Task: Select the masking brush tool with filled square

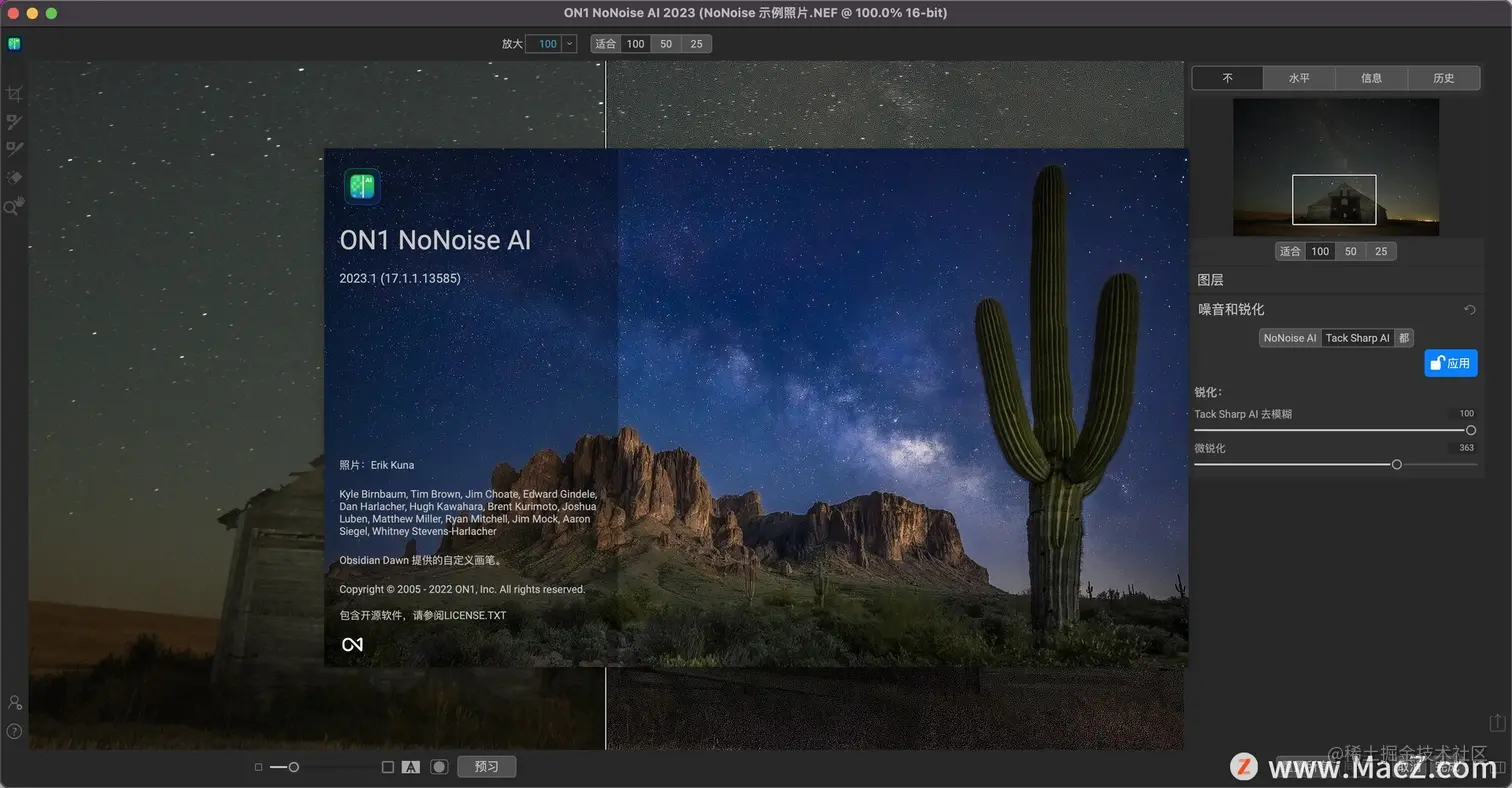Action: tap(14, 122)
